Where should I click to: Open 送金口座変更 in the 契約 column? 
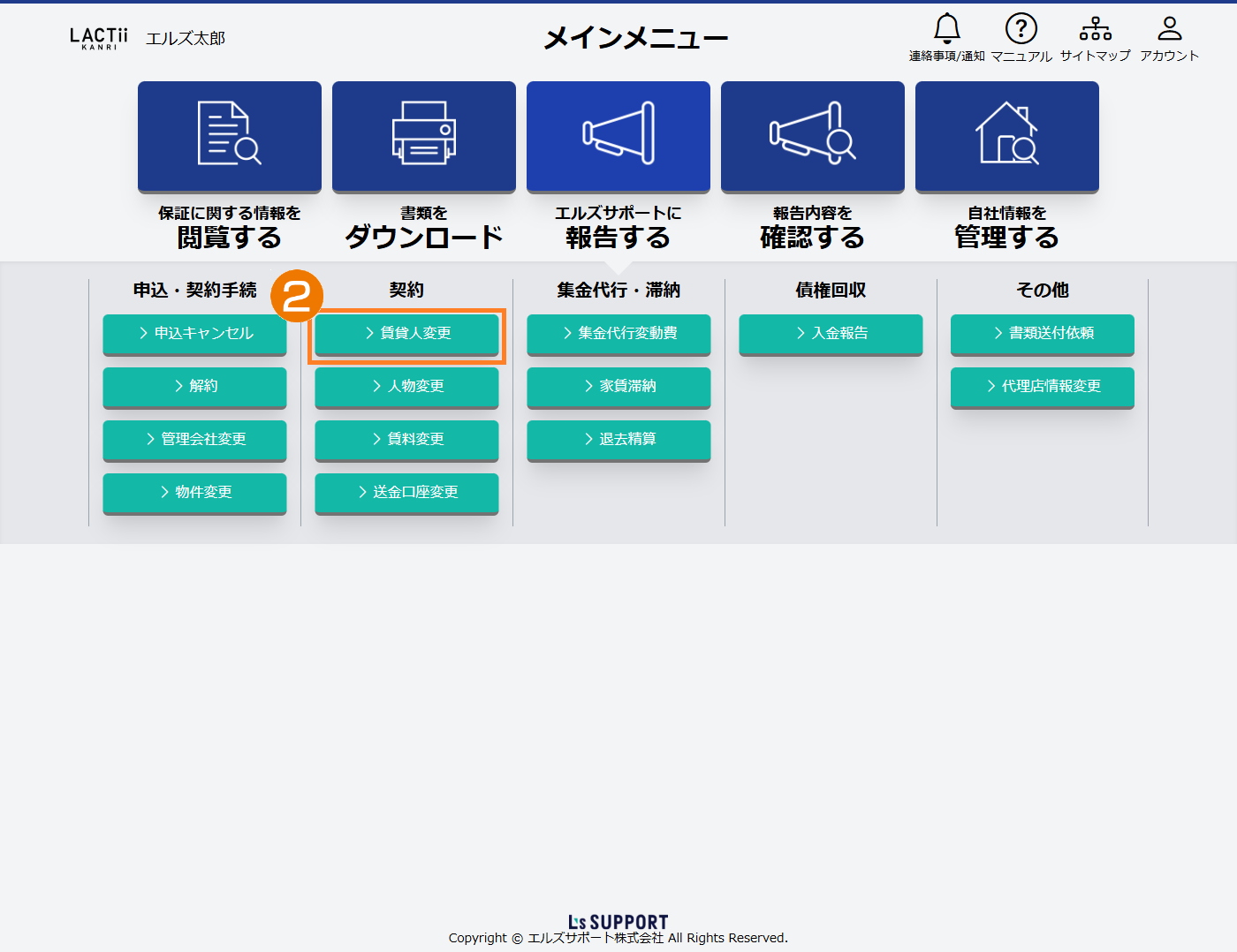406,493
